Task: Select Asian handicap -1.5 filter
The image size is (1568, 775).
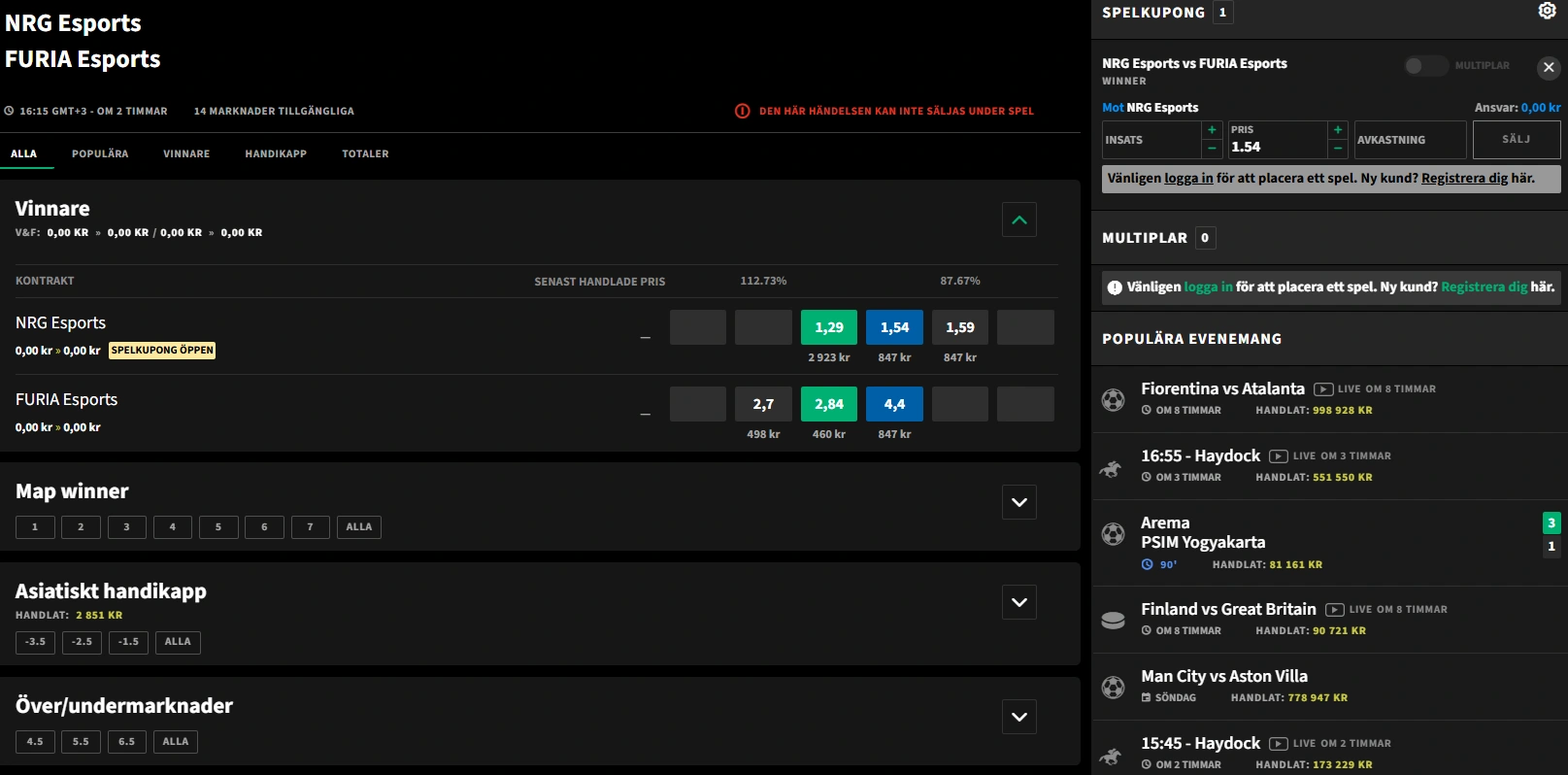Action: point(128,642)
